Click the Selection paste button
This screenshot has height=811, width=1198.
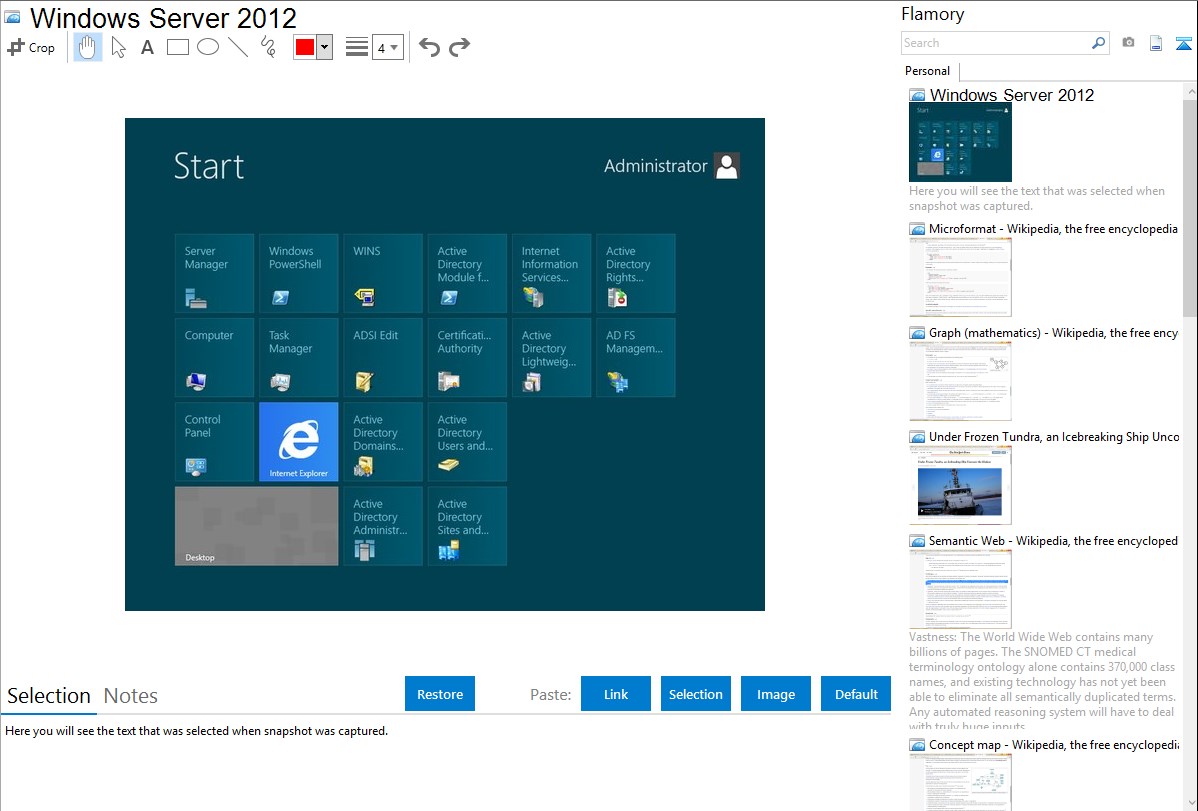tap(696, 694)
